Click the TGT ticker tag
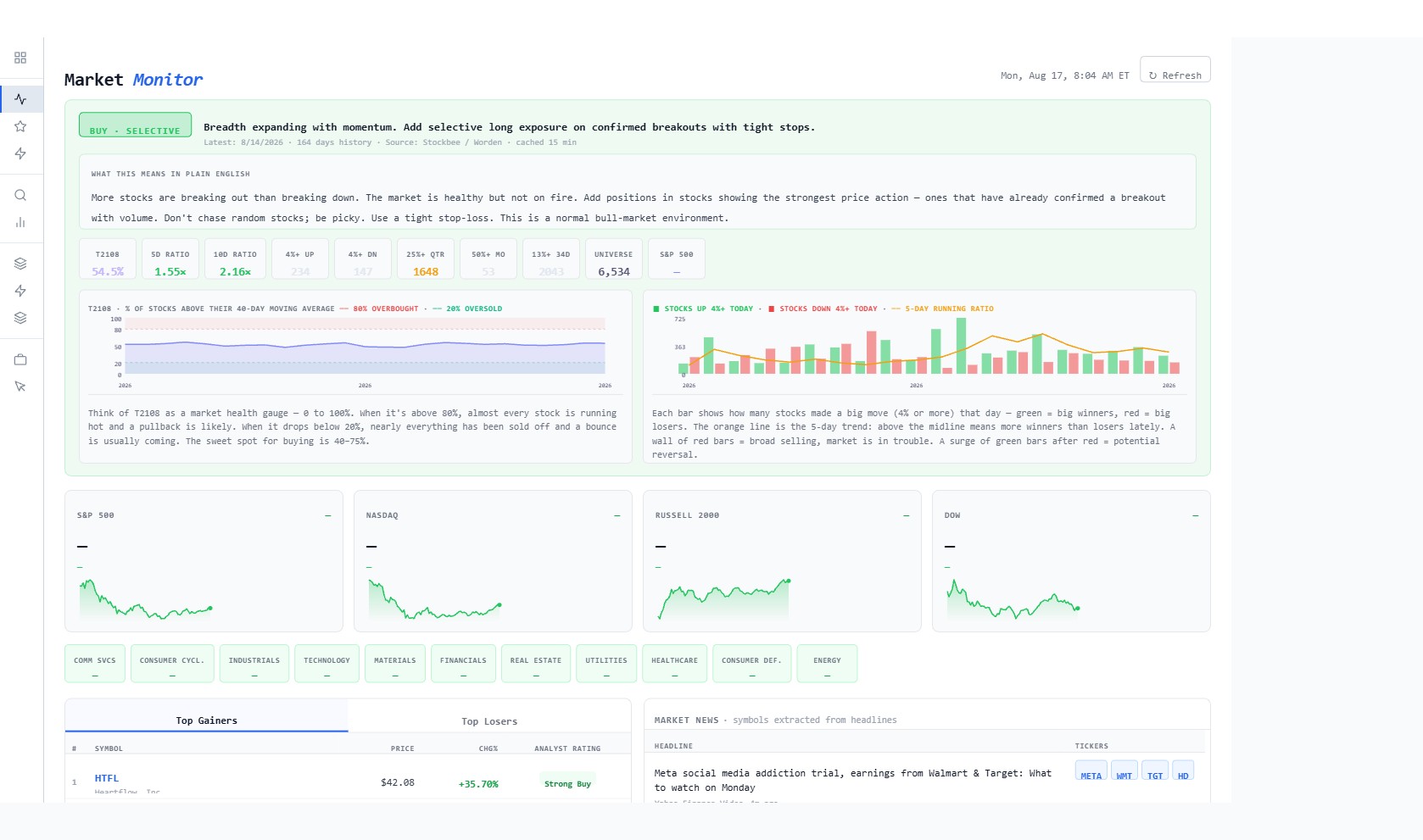The height and width of the screenshot is (840, 1423). (x=1155, y=770)
